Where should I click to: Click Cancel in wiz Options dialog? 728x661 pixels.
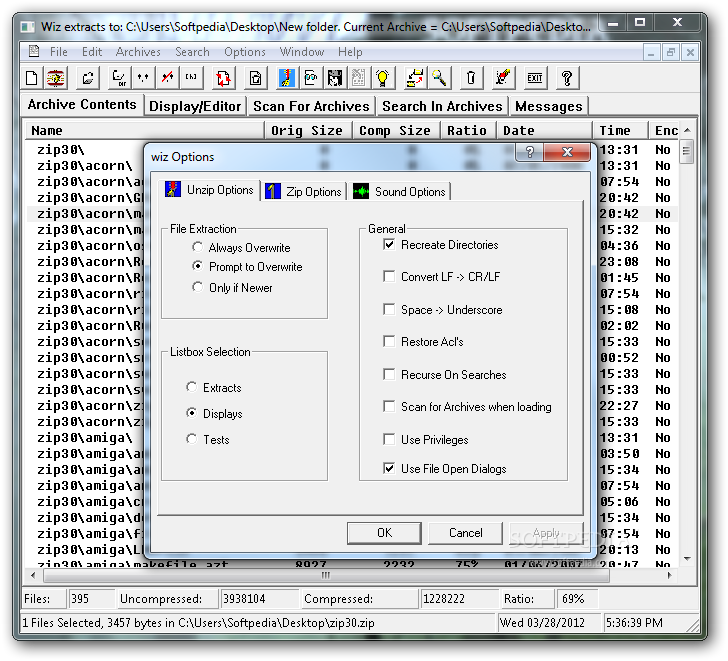coord(465,533)
